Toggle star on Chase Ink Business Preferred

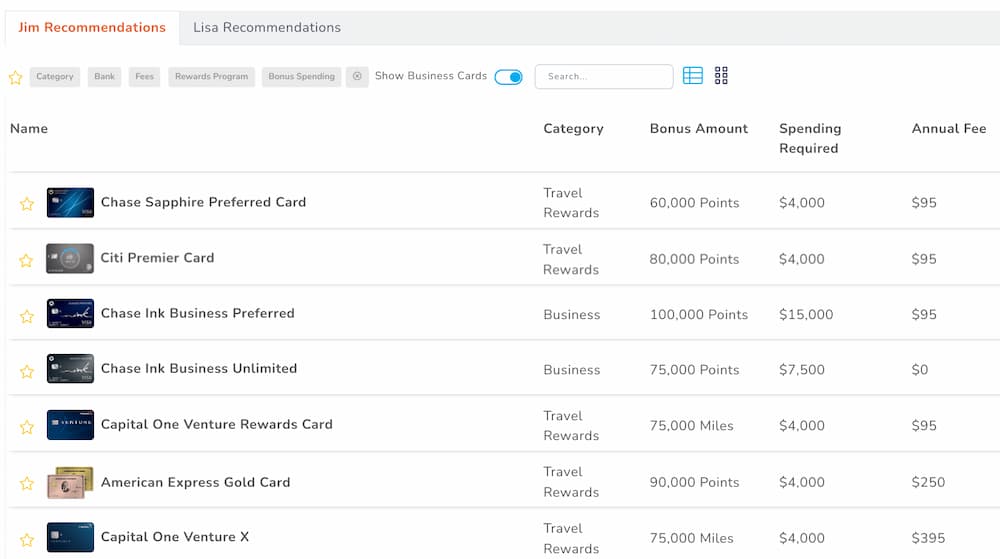(27, 316)
